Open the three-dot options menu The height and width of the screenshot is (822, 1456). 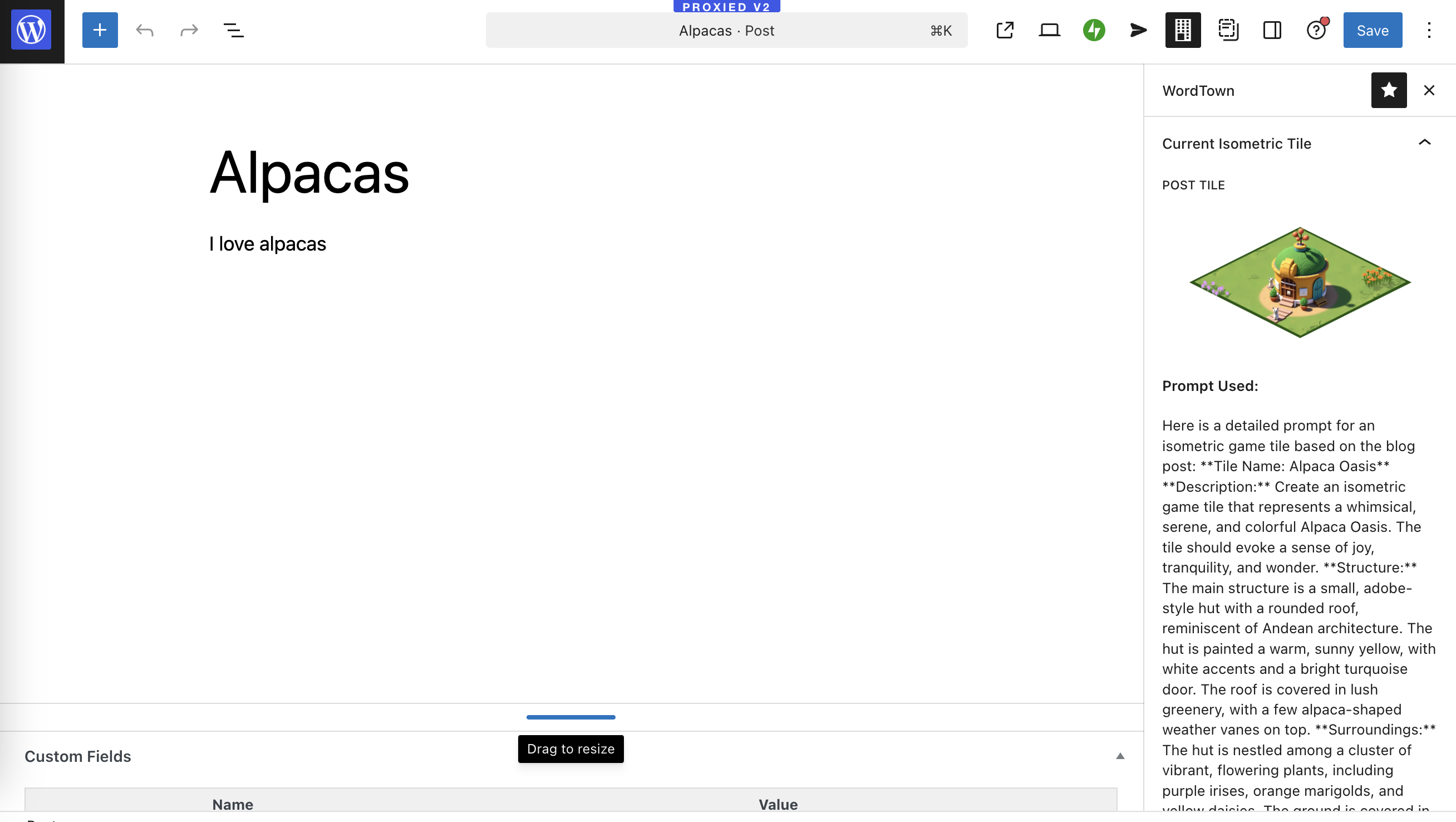(1429, 31)
